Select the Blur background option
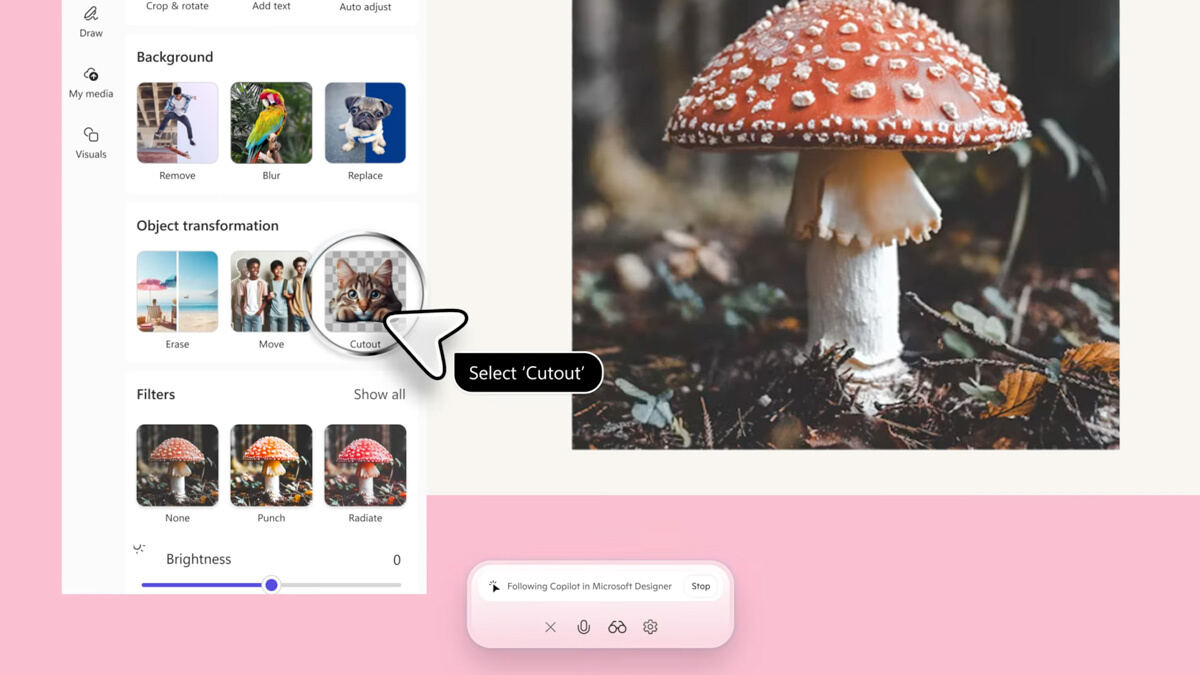The height and width of the screenshot is (675, 1200). pyautogui.click(x=271, y=123)
